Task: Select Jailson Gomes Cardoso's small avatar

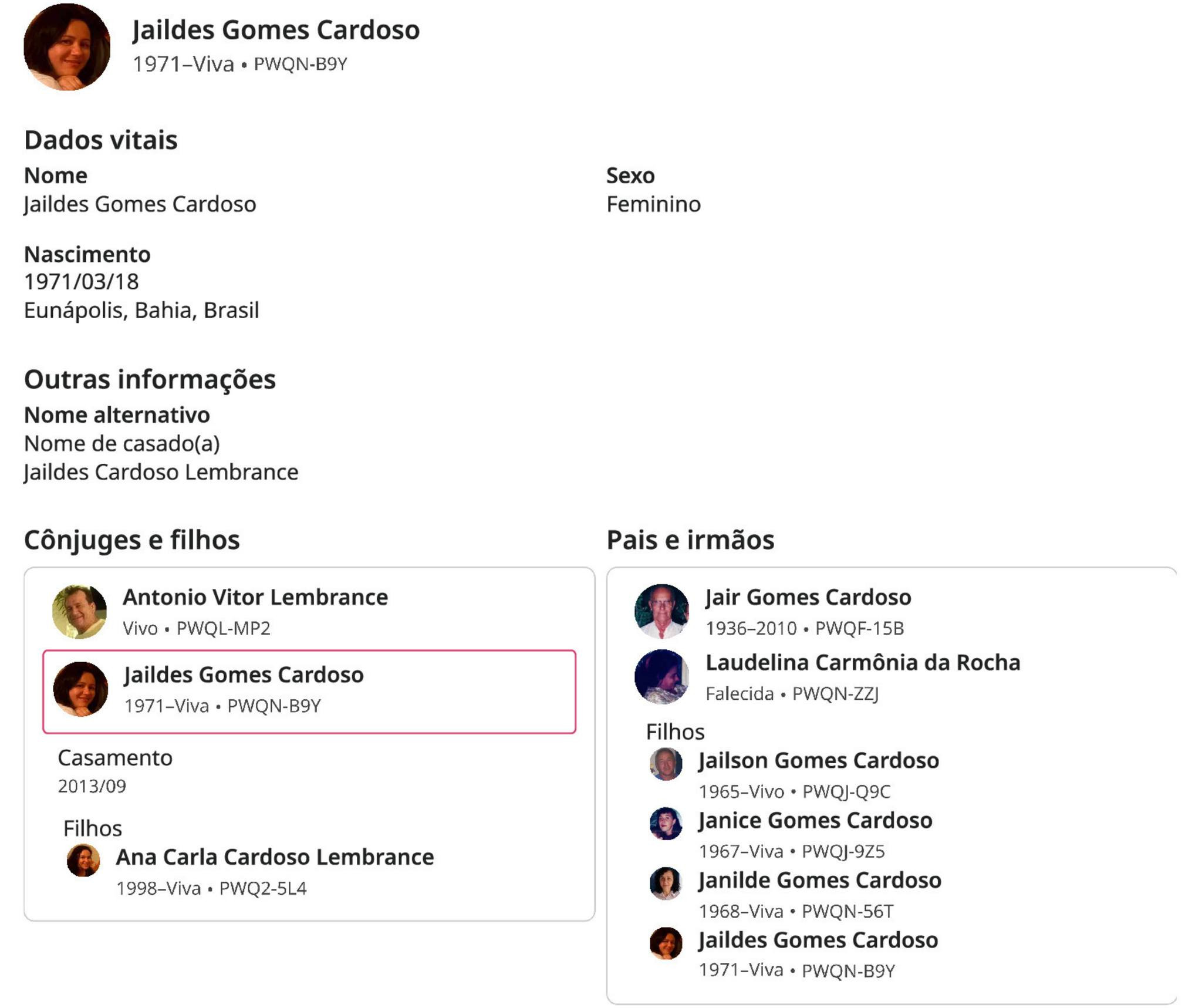Action: 666,764
